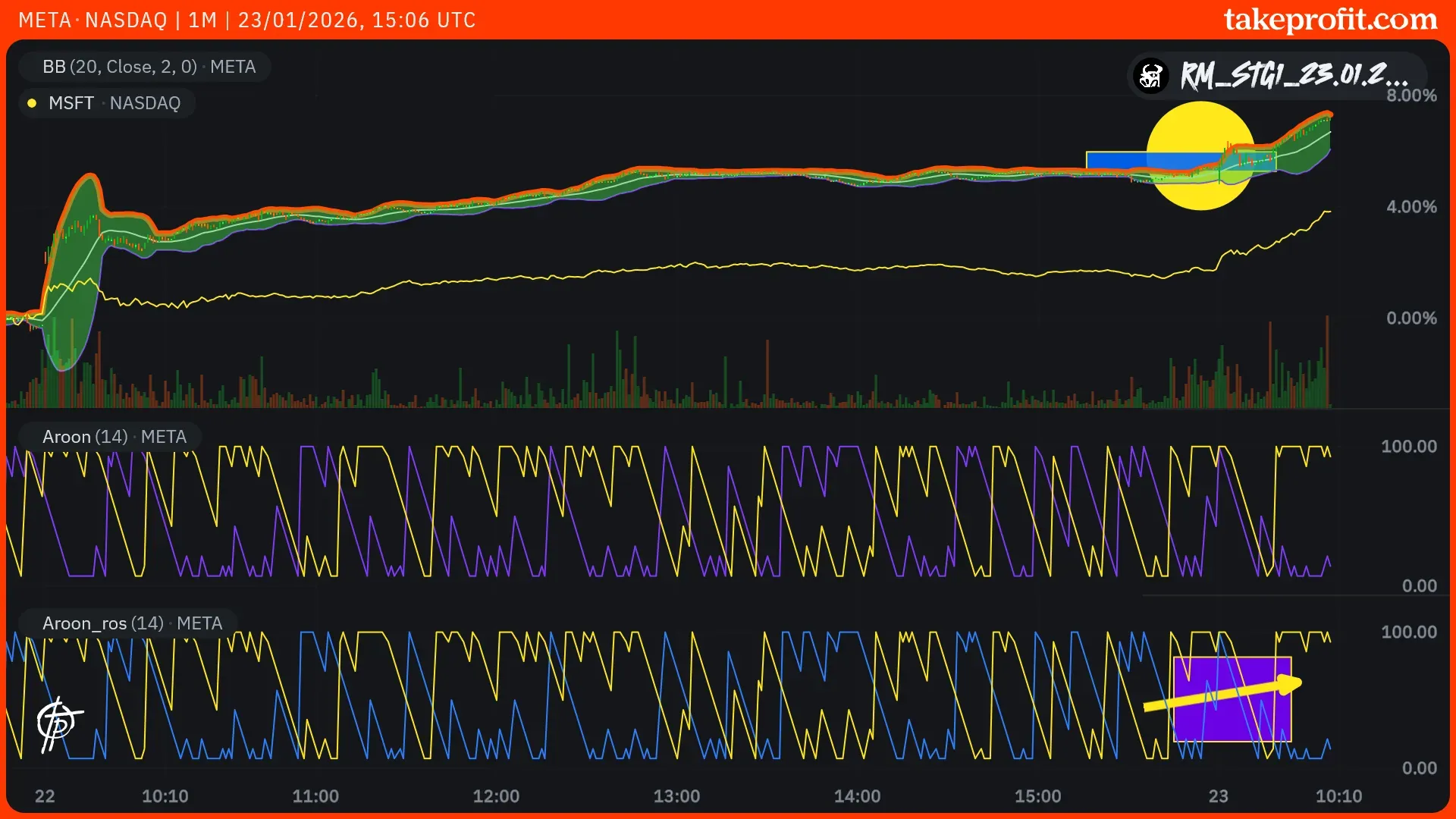Open the Aroon (14) indicator label
This screenshot has width=1456, height=819.
click(114, 437)
